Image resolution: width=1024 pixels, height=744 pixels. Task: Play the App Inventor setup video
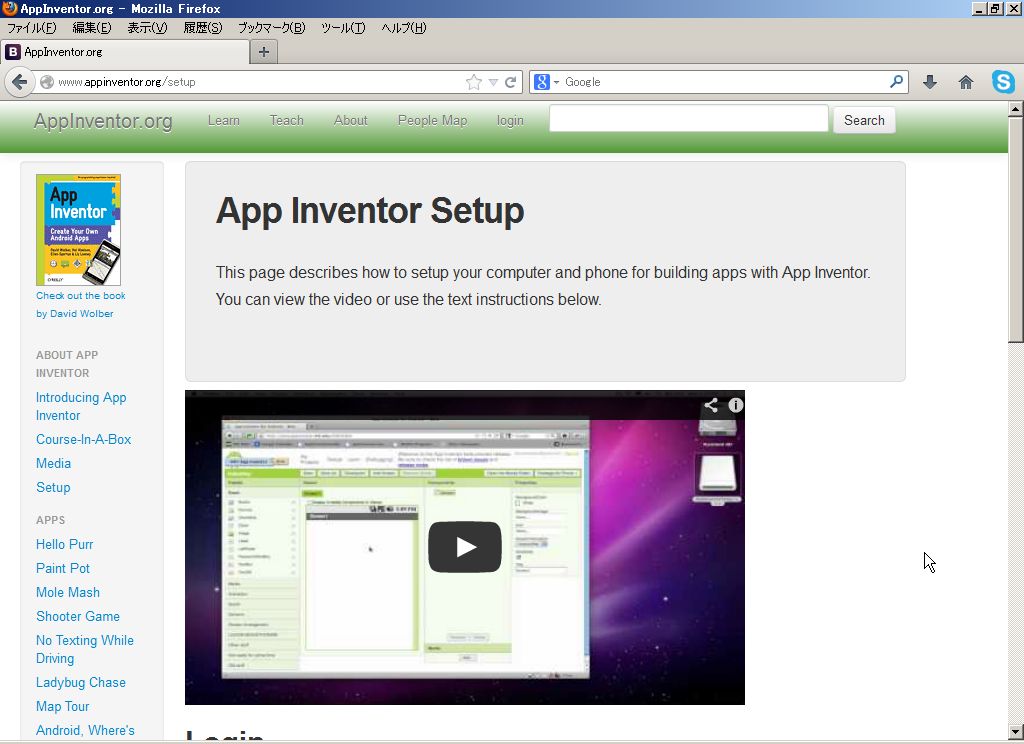click(464, 547)
